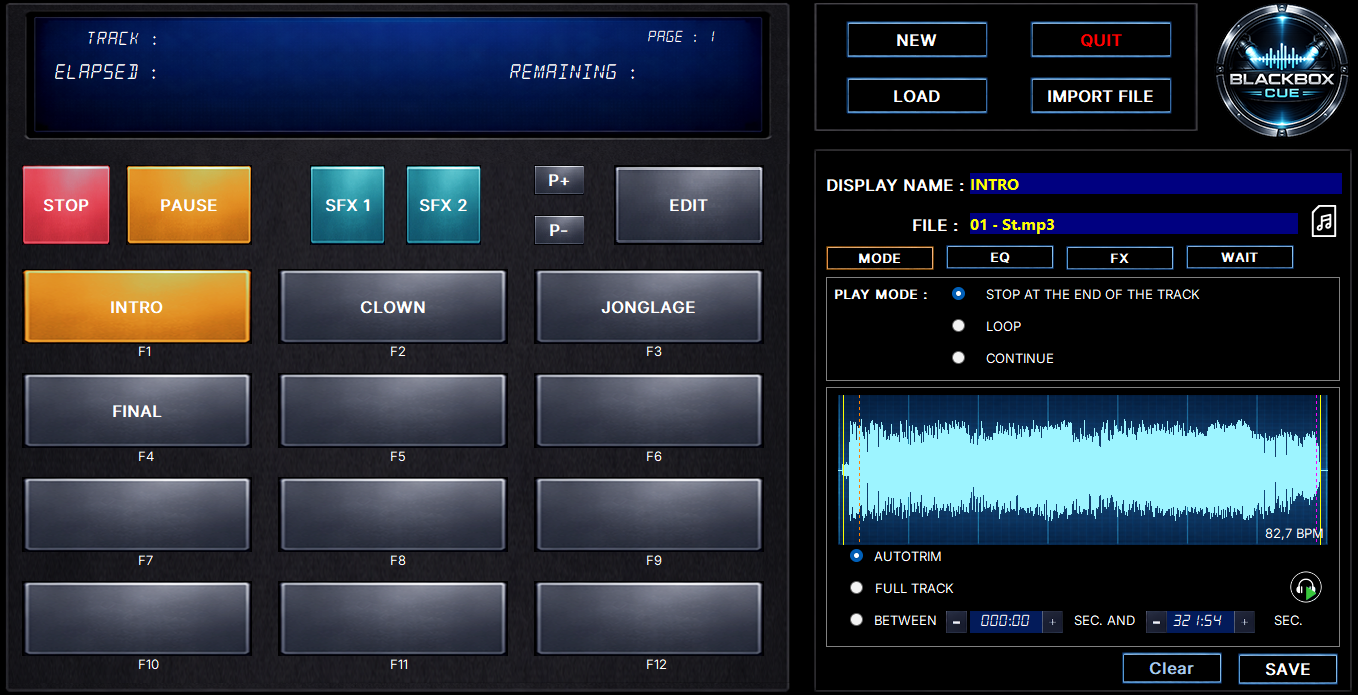
Task: Trigger the SFX 2 pad
Action: pos(443,205)
